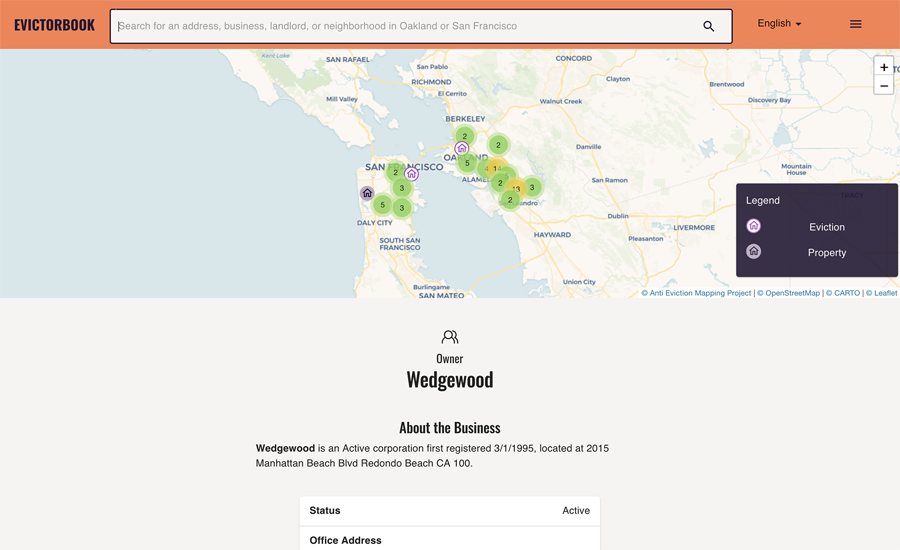Open the orange 13 cluster
The height and width of the screenshot is (550, 900).
pyautogui.click(x=516, y=188)
